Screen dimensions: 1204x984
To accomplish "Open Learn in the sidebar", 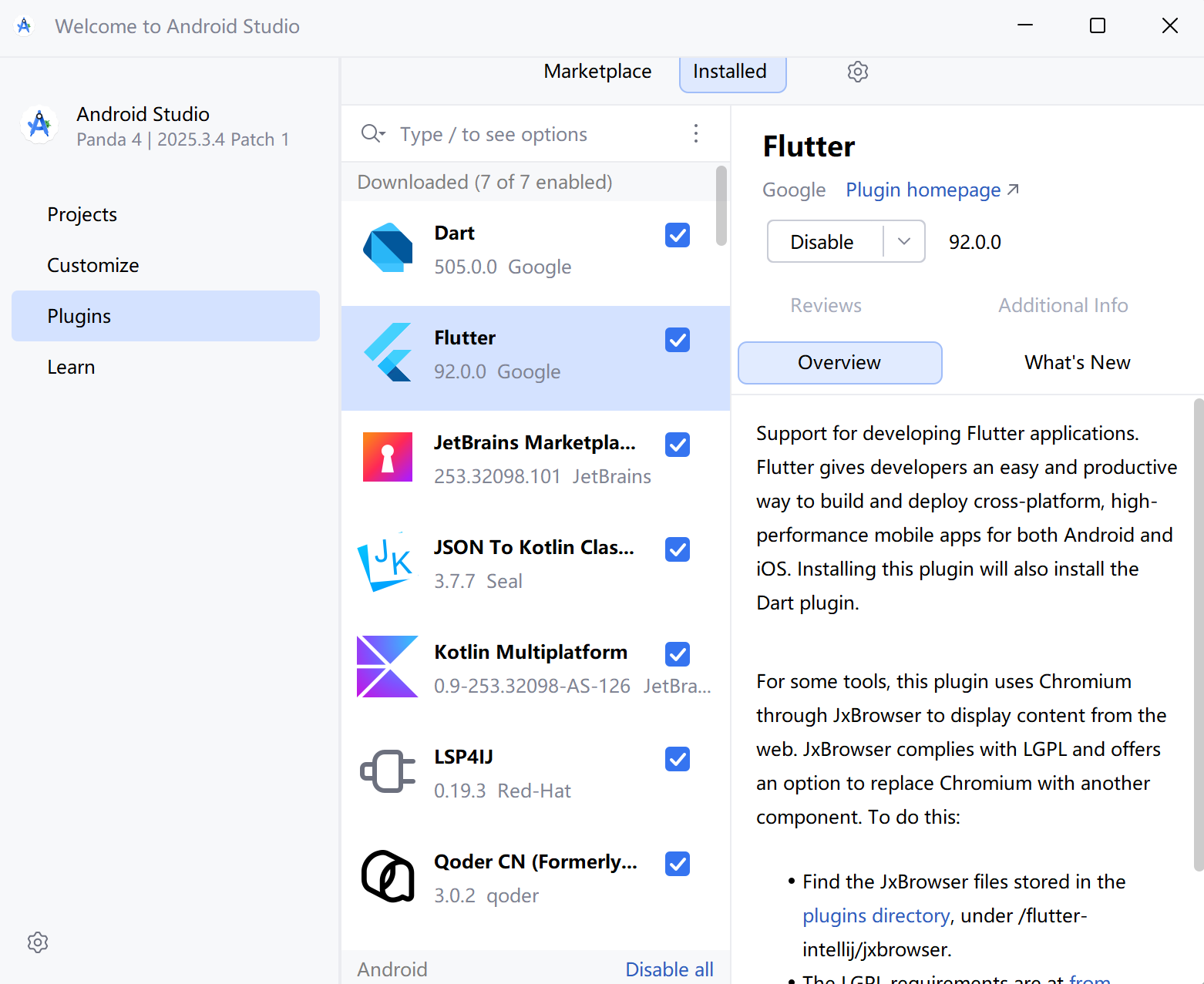I will click(x=166, y=367).
